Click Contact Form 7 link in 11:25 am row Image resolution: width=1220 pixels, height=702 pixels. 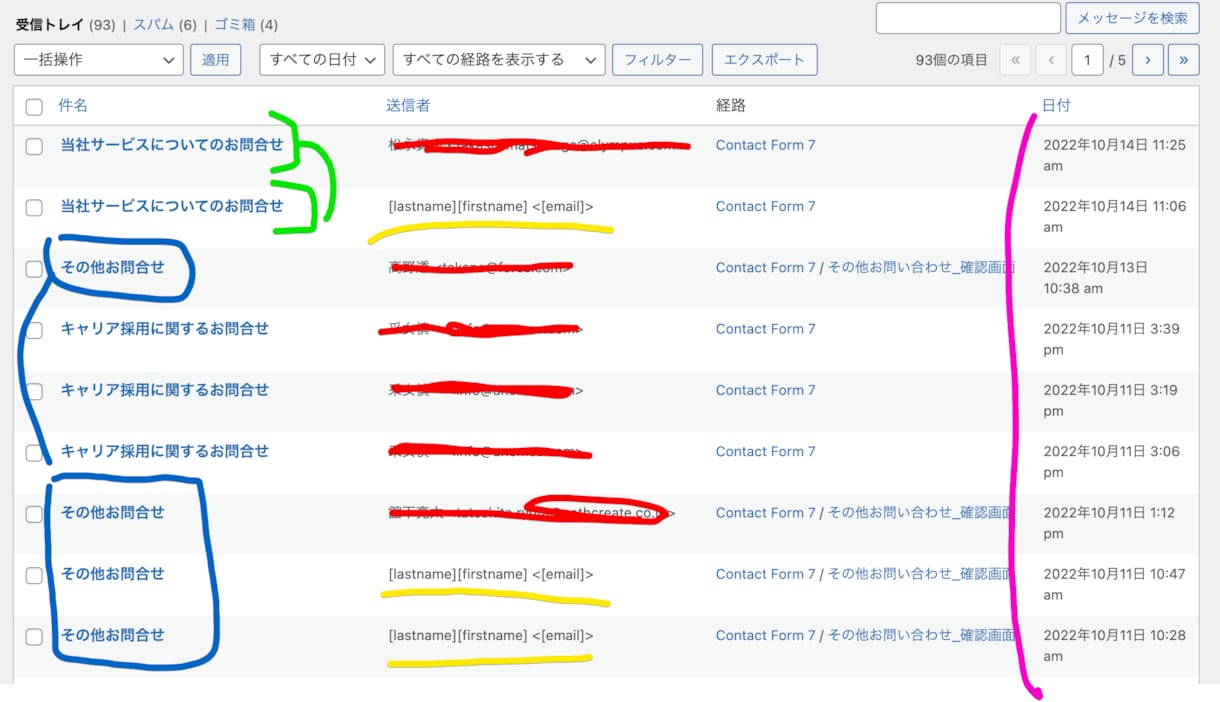(766, 145)
